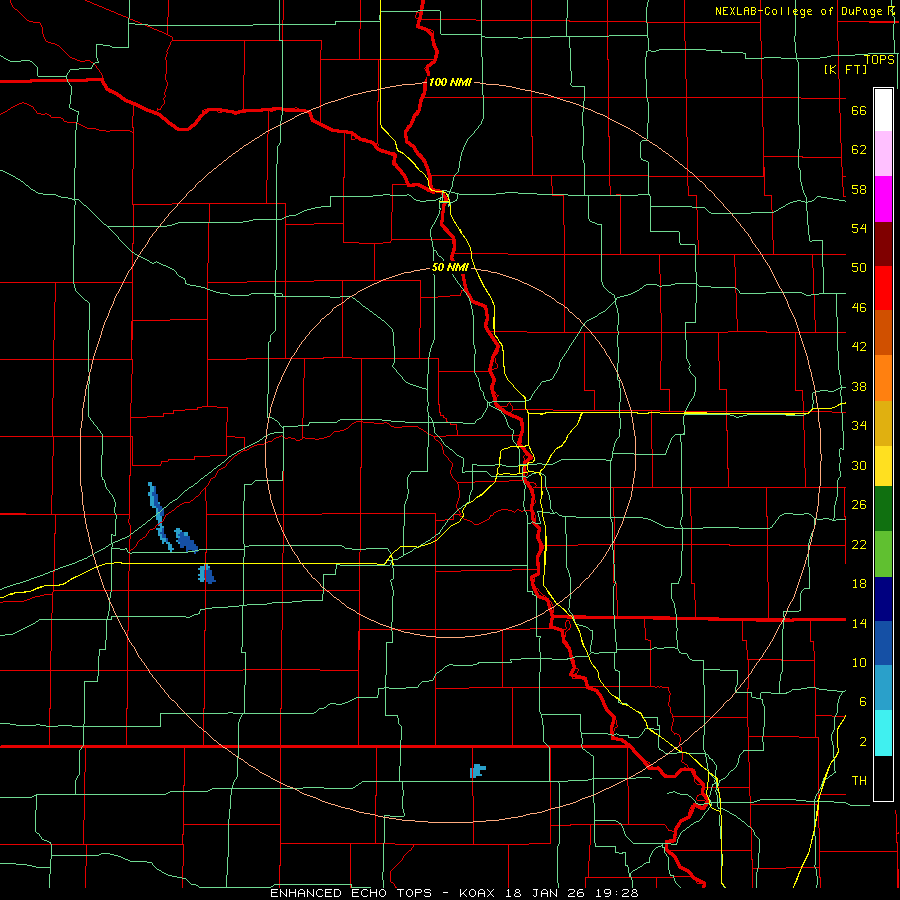Click the cyan 6 kft legend swatch

(x=883, y=733)
